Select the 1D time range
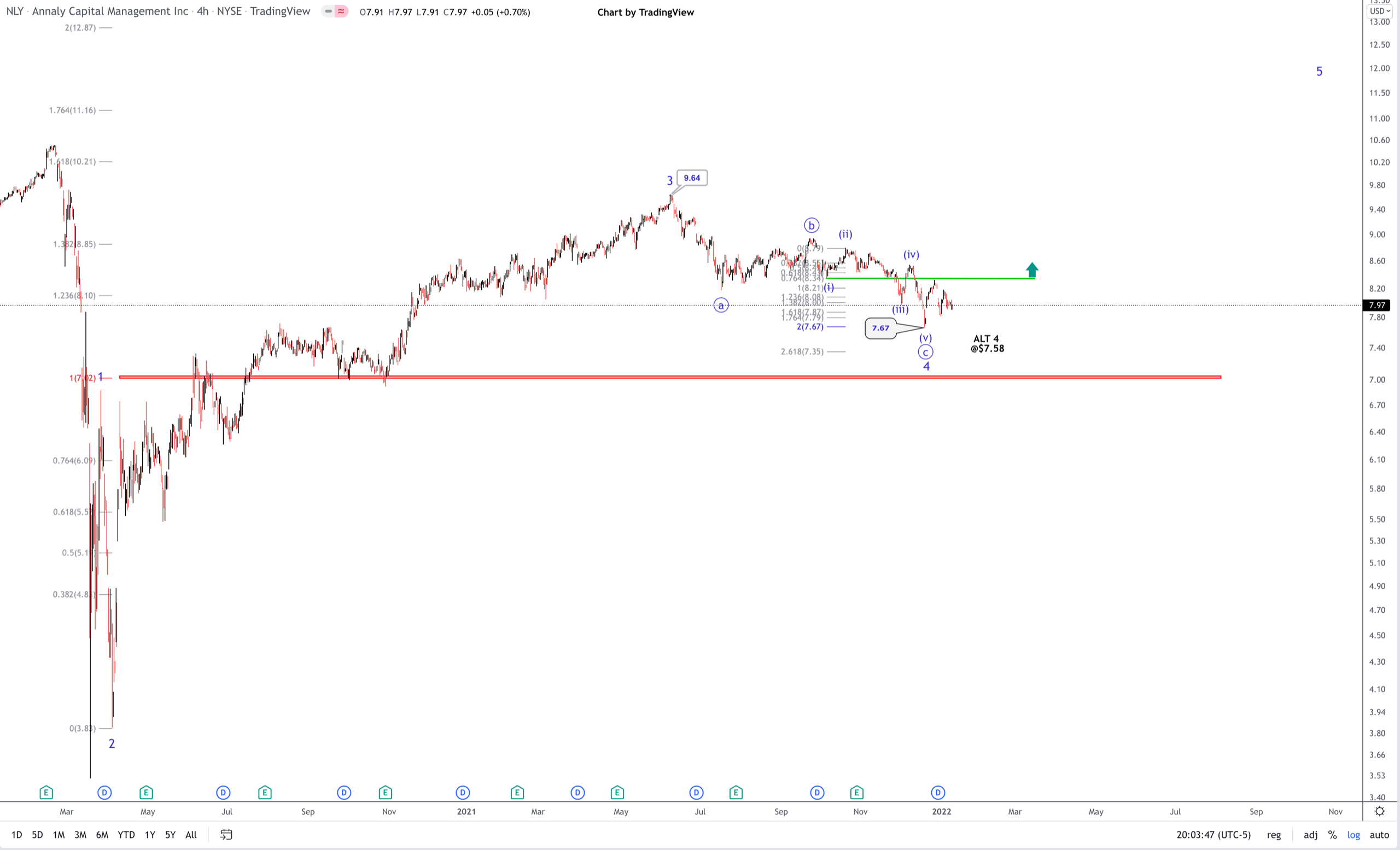Screen dimensions: 1400x850 pyautogui.click(x=16, y=834)
